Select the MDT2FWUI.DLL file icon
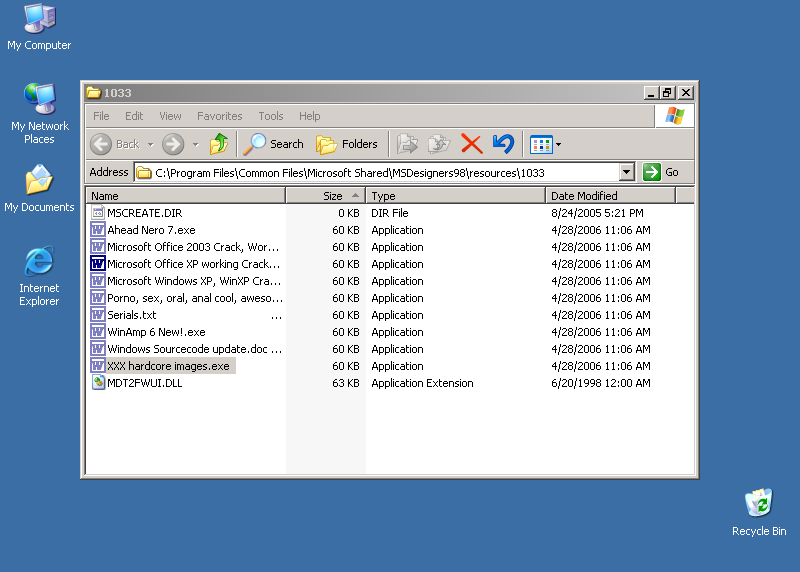Viewport: 800px width, 572px height. coord(98,383)
